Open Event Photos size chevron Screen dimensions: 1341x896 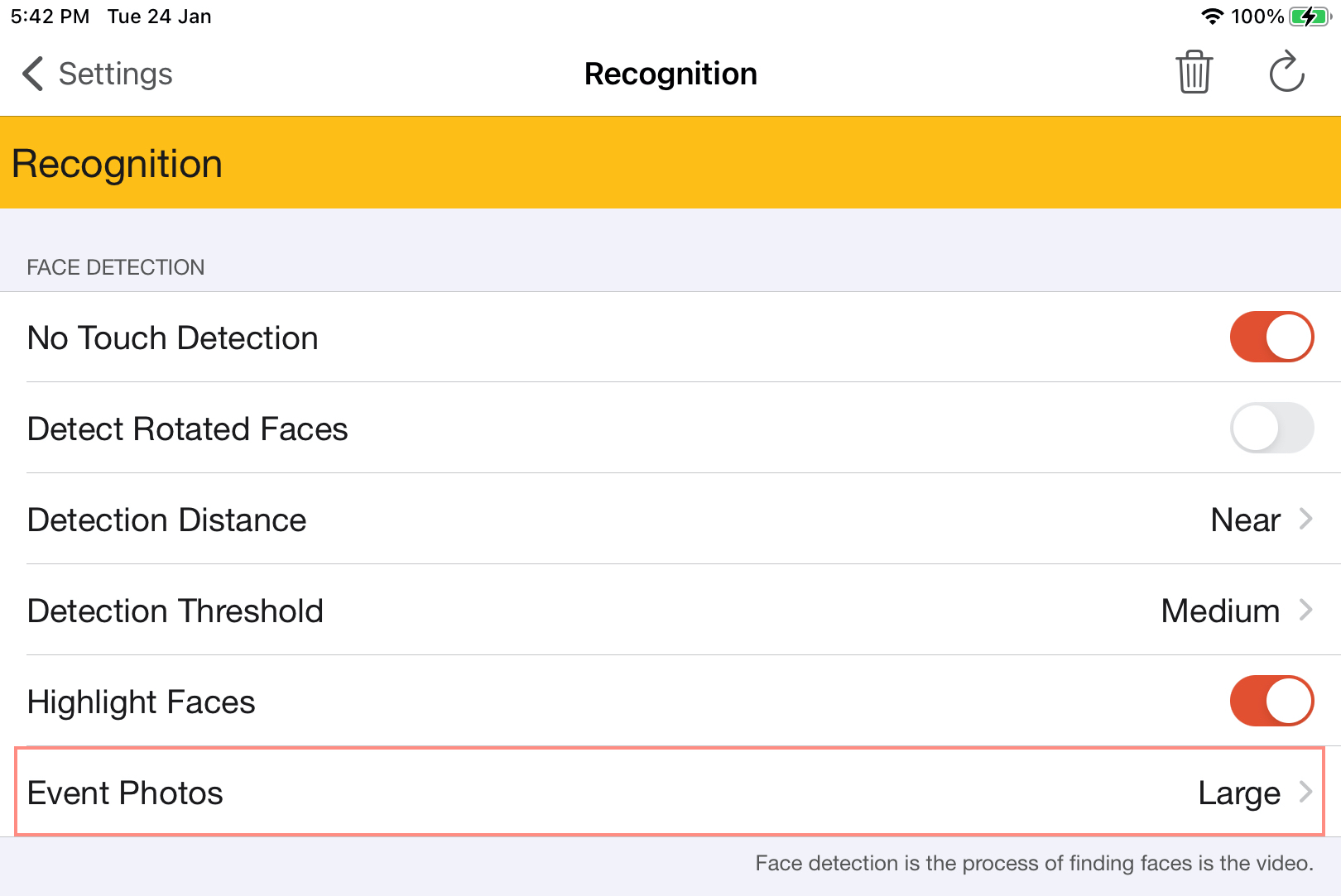(1306, 792)
